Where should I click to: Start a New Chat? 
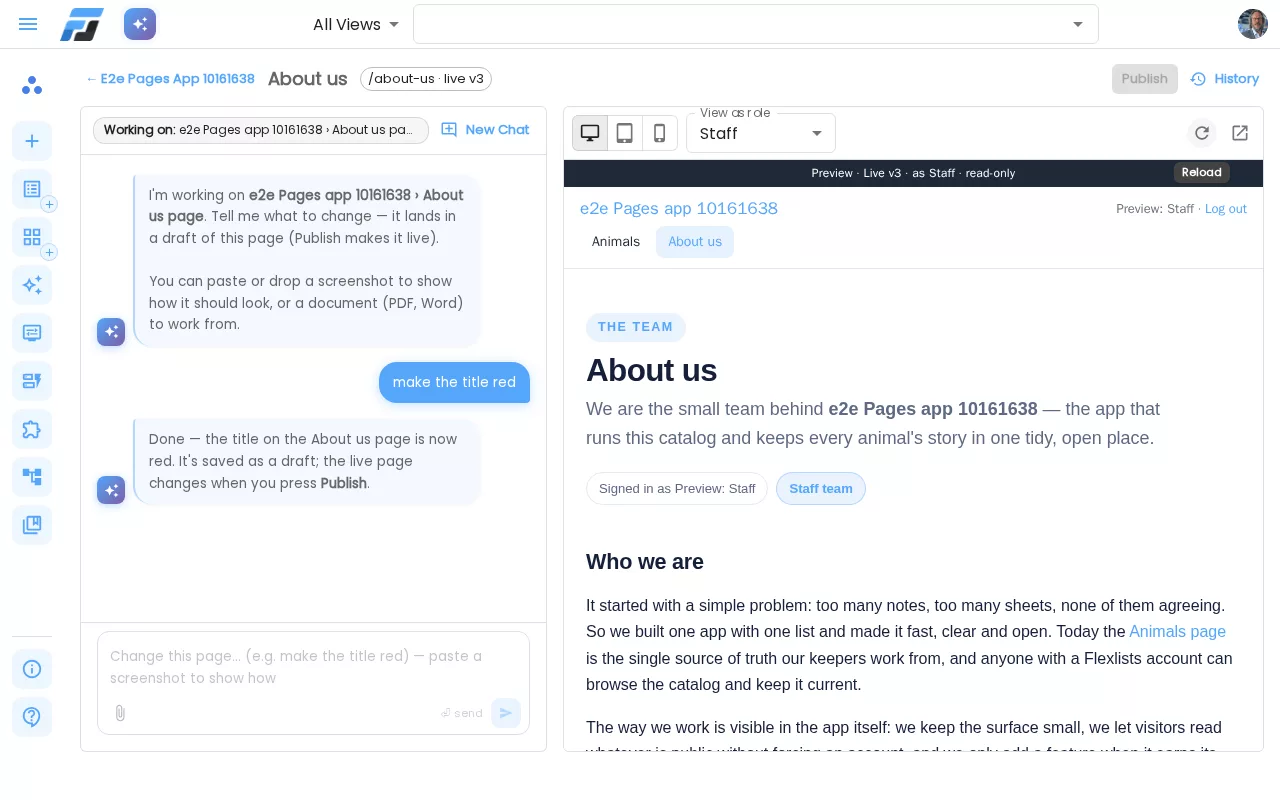[x=486, y=130]
